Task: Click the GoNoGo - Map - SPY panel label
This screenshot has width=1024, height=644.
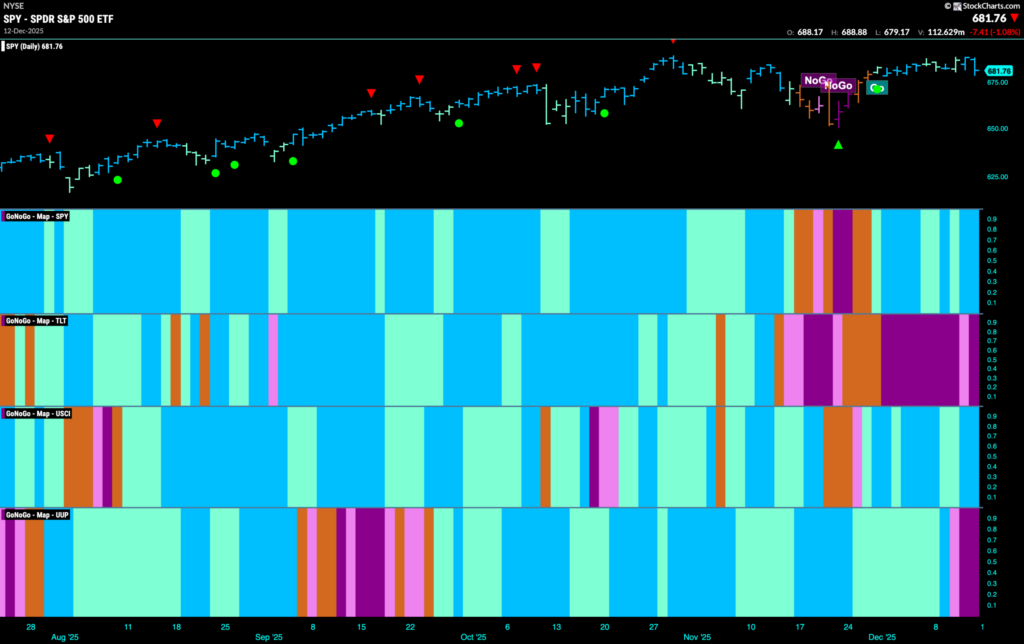Action: coord(37,216)
